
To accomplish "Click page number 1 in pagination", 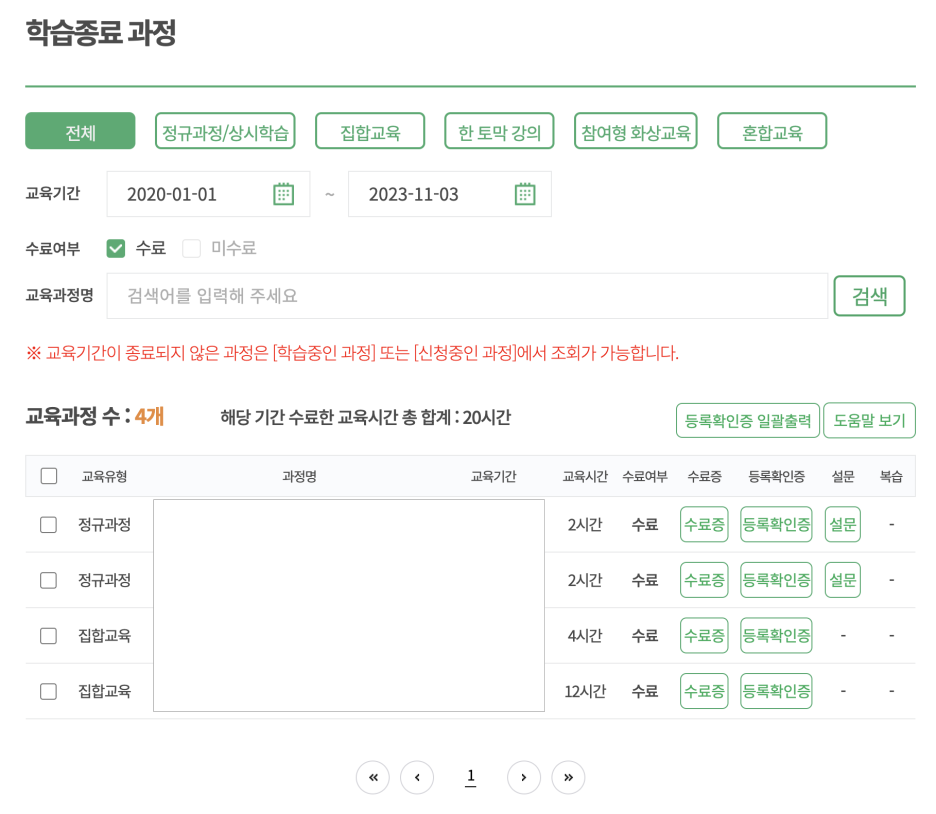I will (471, 776).
